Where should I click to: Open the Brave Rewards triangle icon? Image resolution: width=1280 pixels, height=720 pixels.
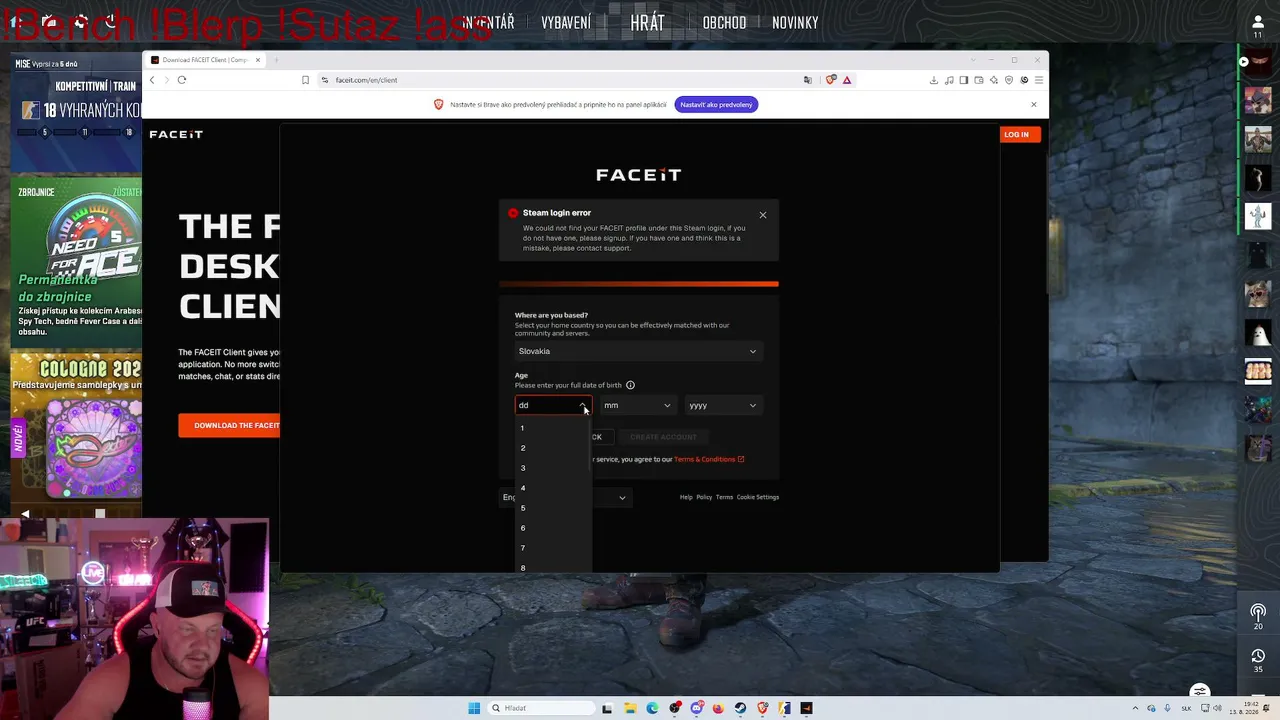pos(847,80)
